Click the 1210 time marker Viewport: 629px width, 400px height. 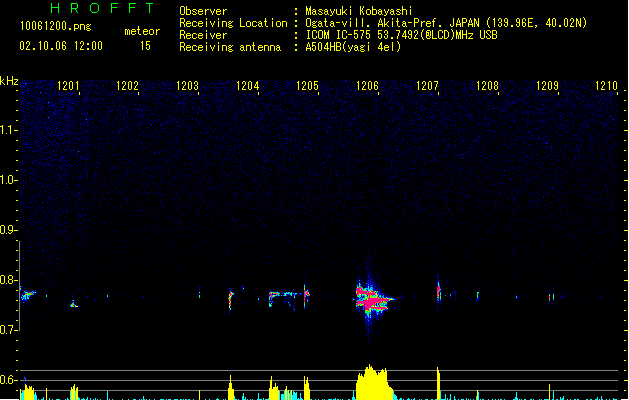[607, 86]
